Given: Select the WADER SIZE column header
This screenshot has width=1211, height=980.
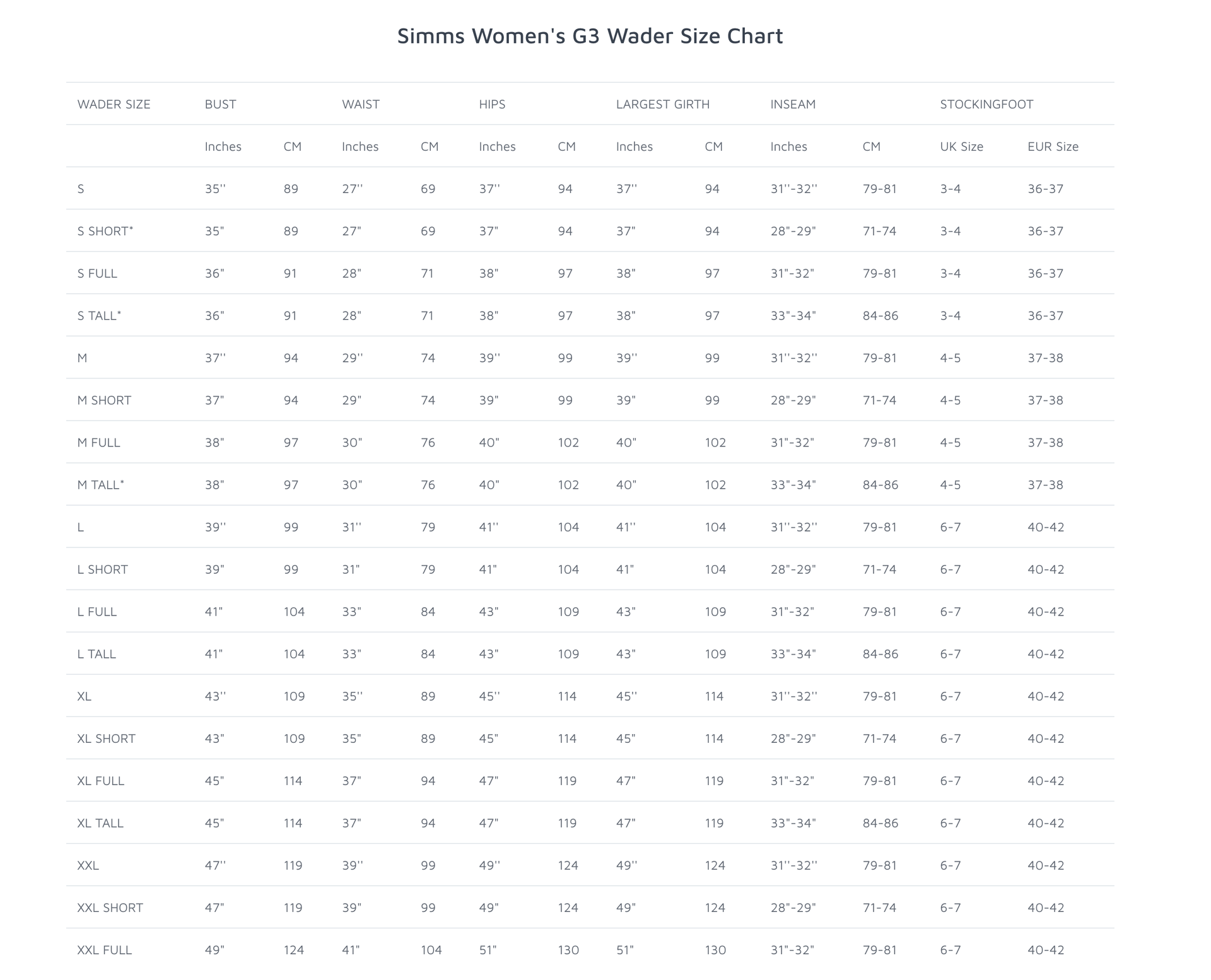Looking at the screenshot, I should pos(114,104).
